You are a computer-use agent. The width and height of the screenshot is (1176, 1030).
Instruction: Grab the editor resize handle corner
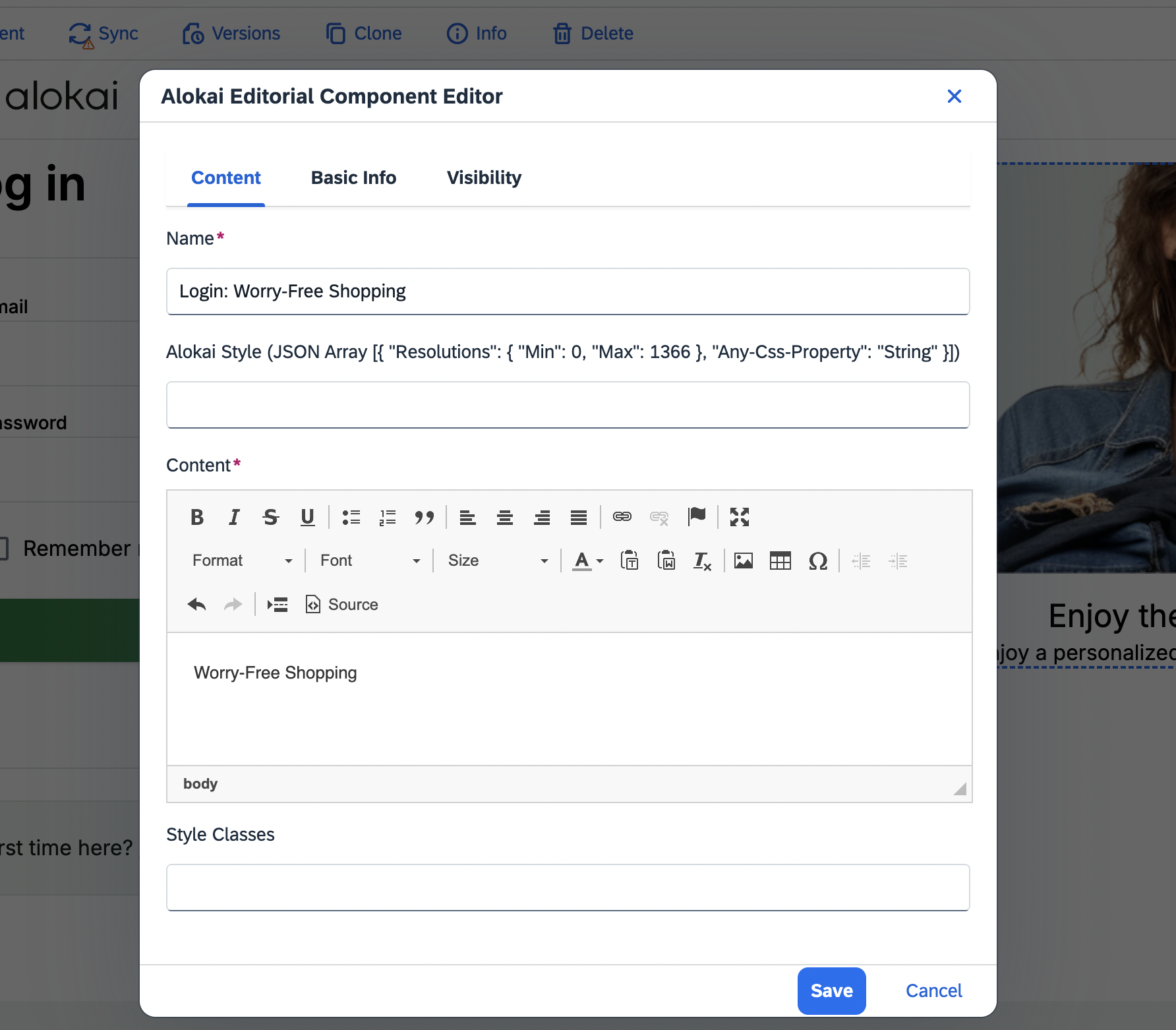[x=959, y=789]
